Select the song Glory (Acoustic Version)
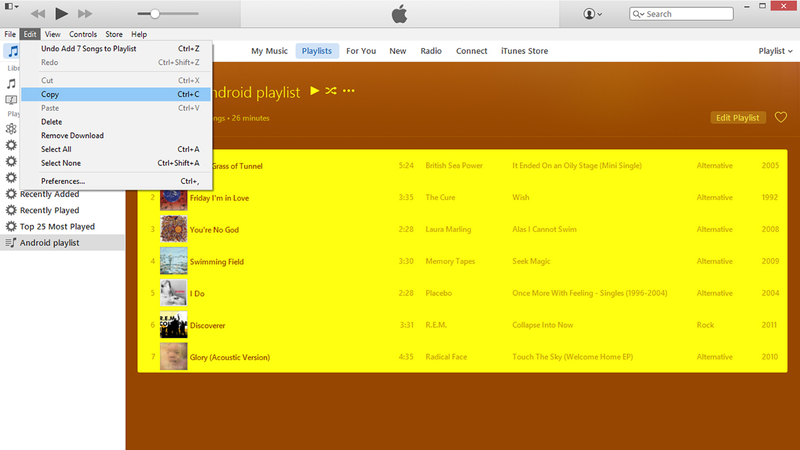This screenshot has height=450, width=800. pos(230,357)
